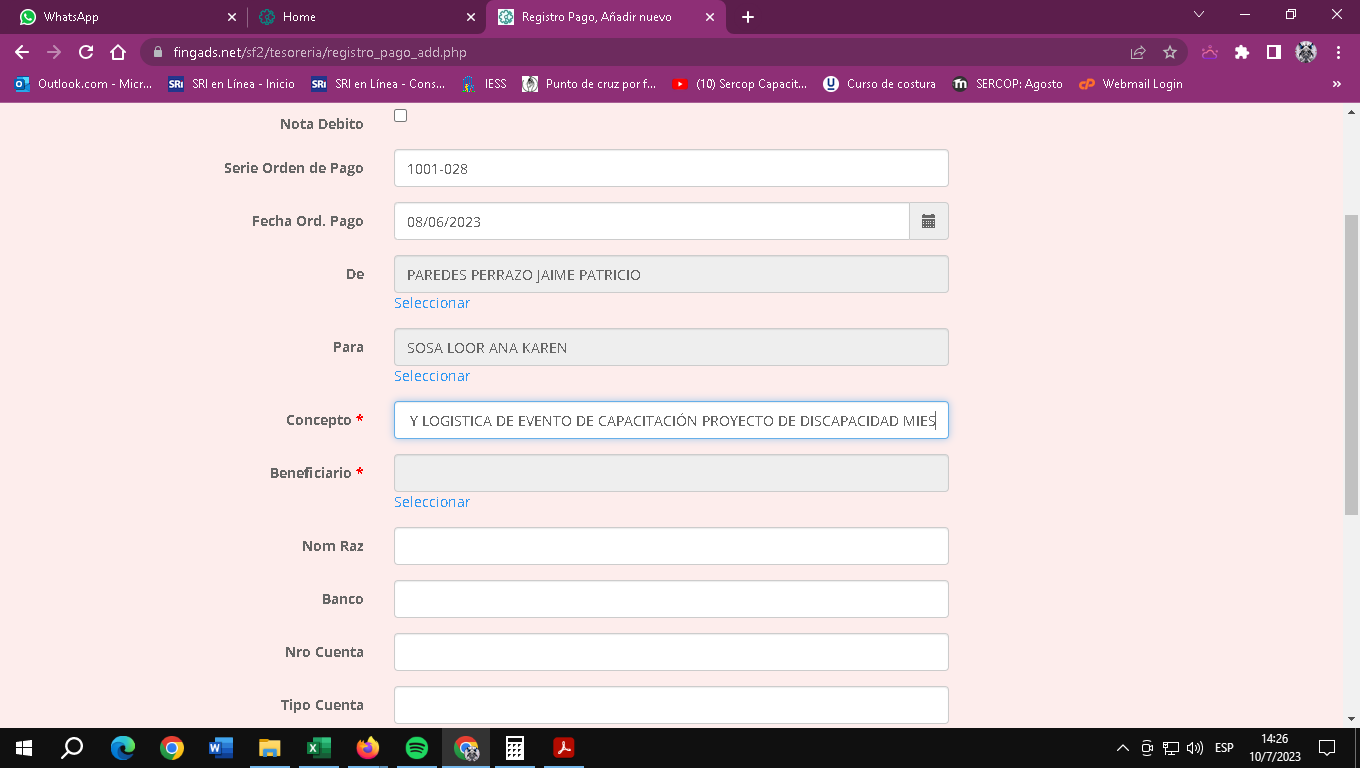
Task: Bookmark this page with the star icon
Action: pyautogui.click(x=1169, y=52)
